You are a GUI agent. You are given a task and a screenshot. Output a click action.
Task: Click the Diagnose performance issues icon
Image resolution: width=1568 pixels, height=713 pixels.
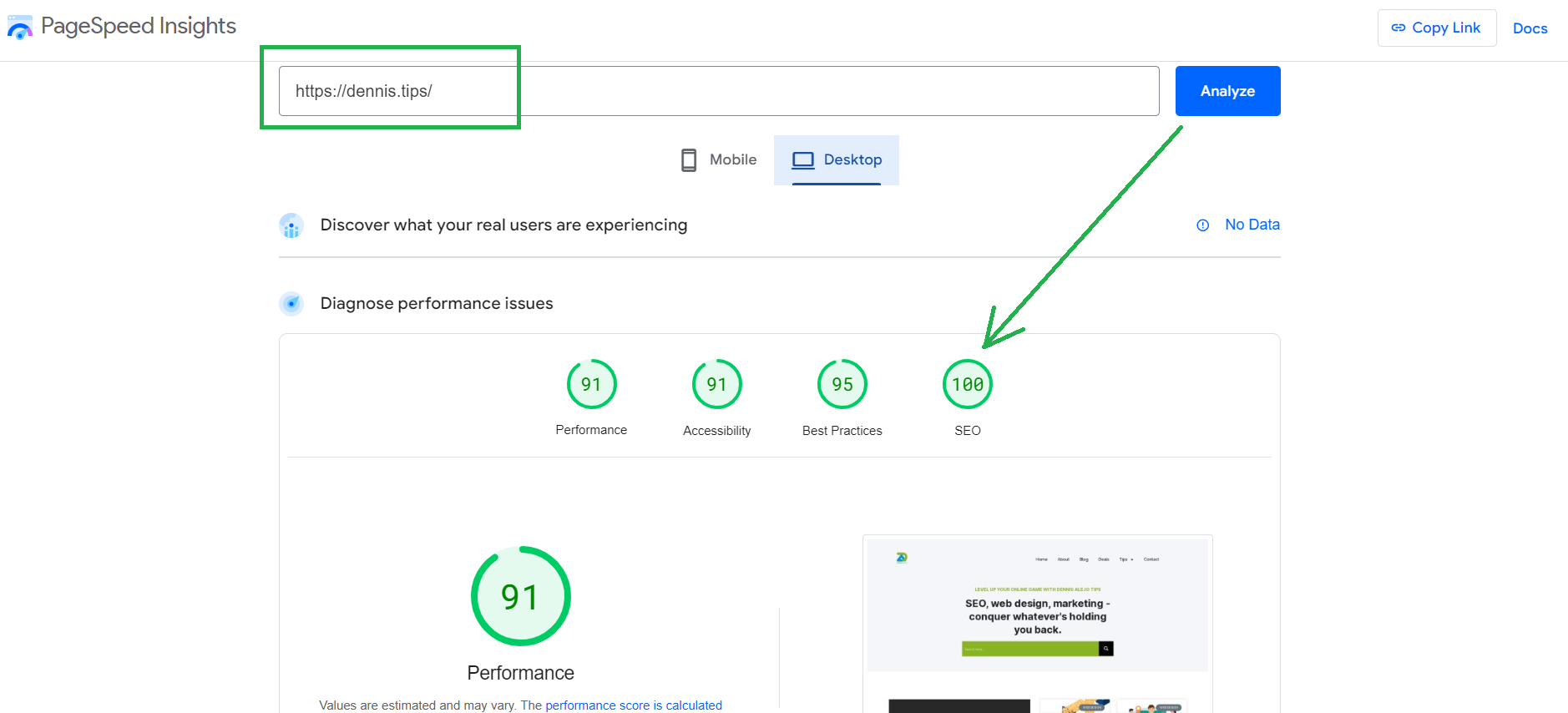[x=291, y=303]
